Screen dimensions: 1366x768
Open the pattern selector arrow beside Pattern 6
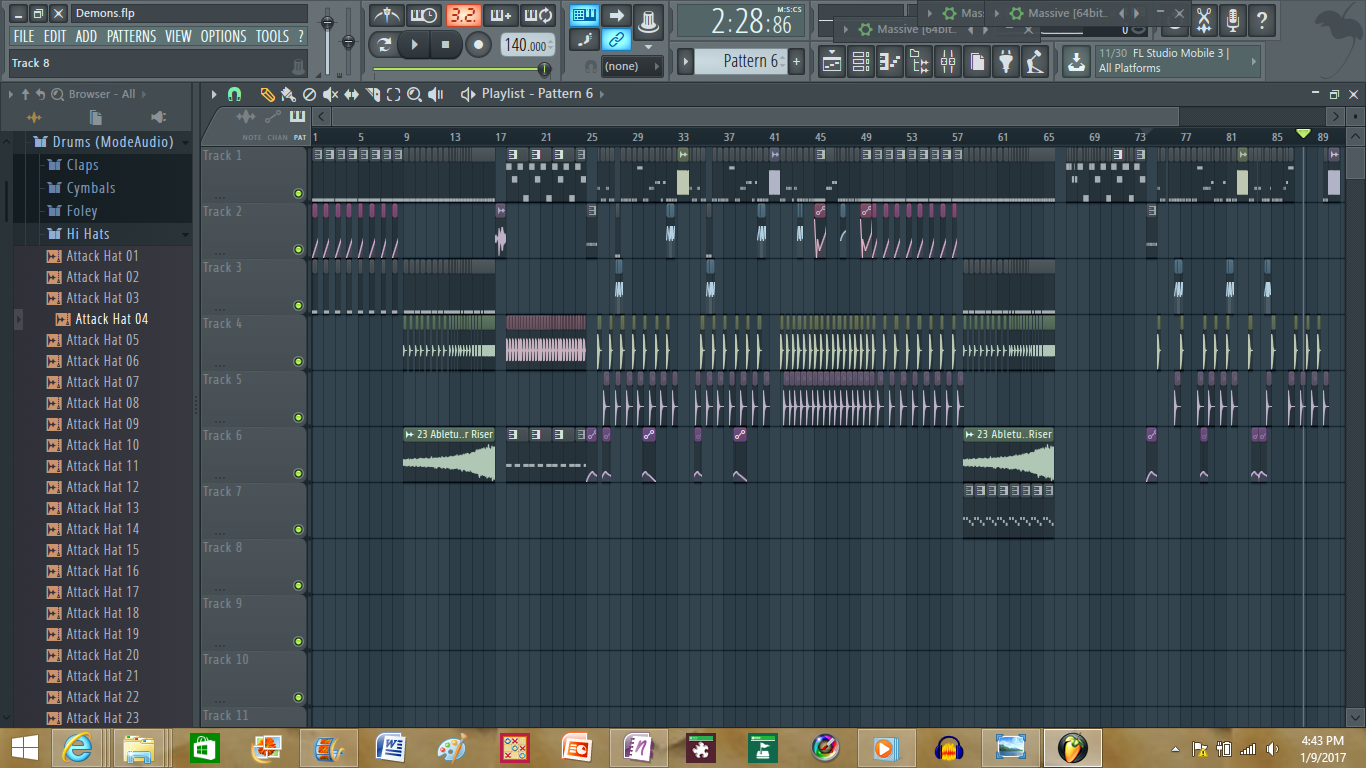(x=685, y=62)
